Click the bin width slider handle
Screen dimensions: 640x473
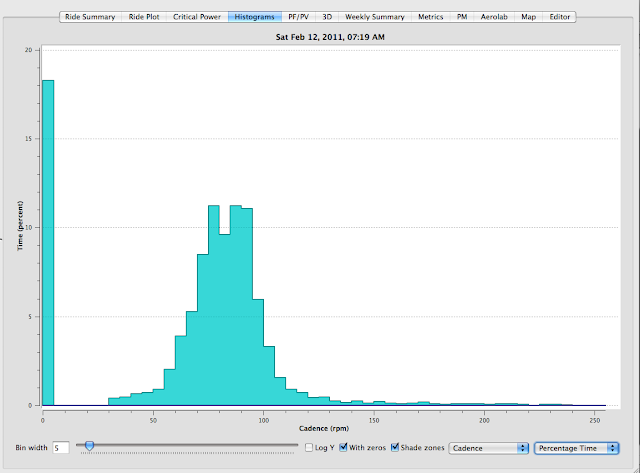click(x=89, y=446)
